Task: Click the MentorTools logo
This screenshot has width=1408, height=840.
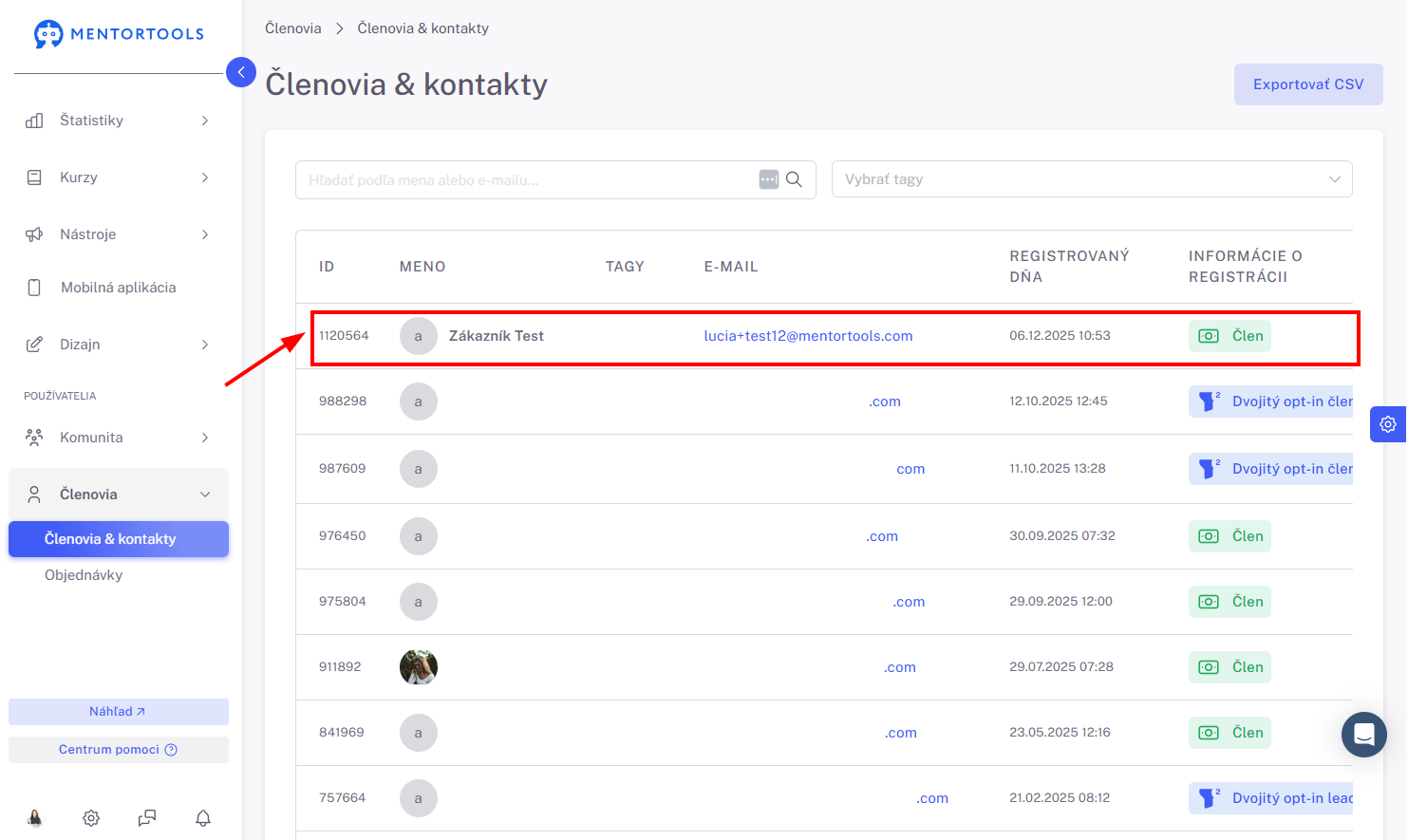Action: point(119,34)
